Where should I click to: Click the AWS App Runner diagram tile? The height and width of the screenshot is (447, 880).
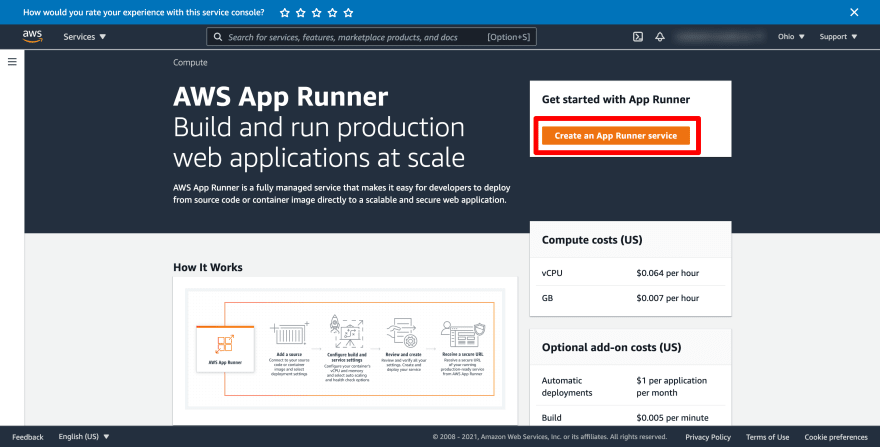(x=225, y=349)
